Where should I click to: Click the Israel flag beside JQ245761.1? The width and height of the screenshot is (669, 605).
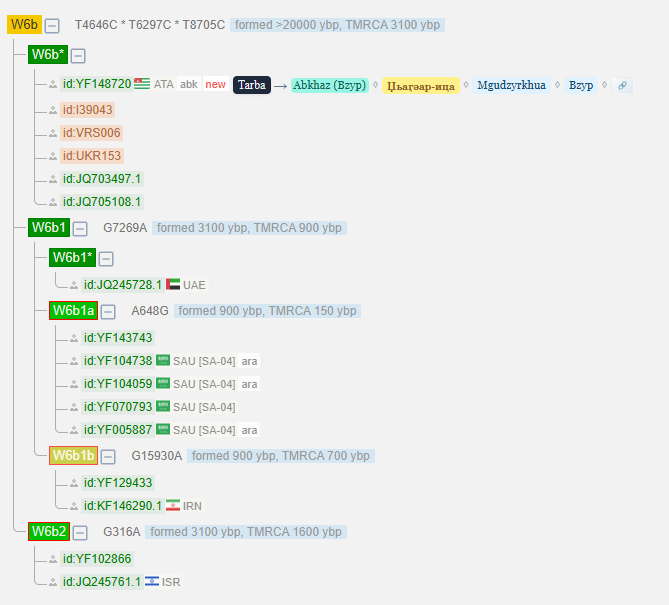tap(152, 581)
